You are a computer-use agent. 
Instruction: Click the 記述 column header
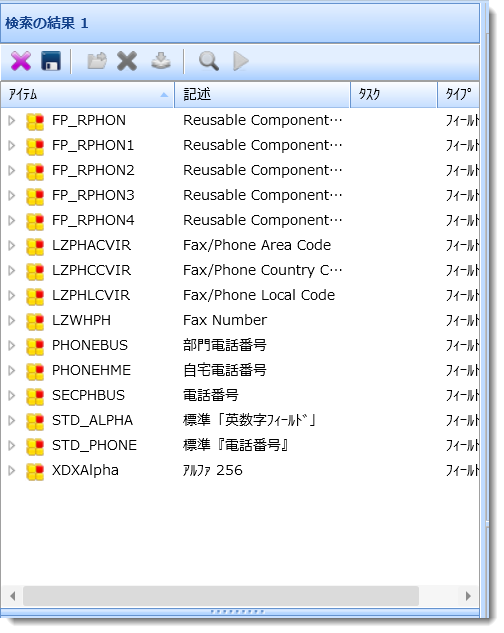(x=262, y=95)
